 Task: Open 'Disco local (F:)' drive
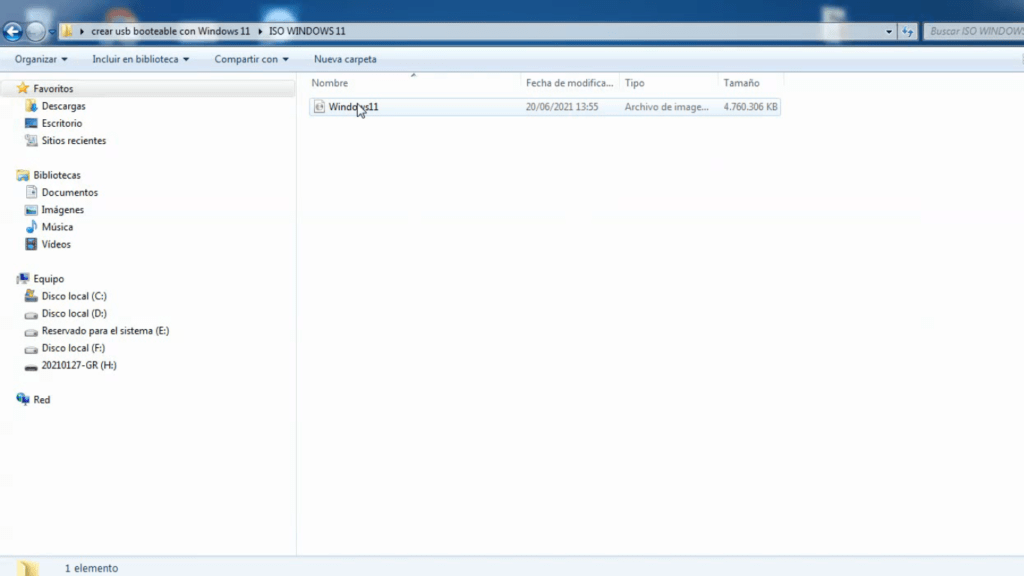[x=73, y=348]
